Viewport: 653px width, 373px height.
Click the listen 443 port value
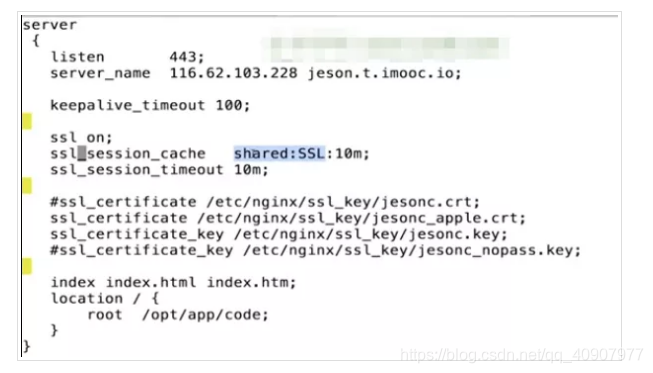pyautogui.click(x=187, y=57)
